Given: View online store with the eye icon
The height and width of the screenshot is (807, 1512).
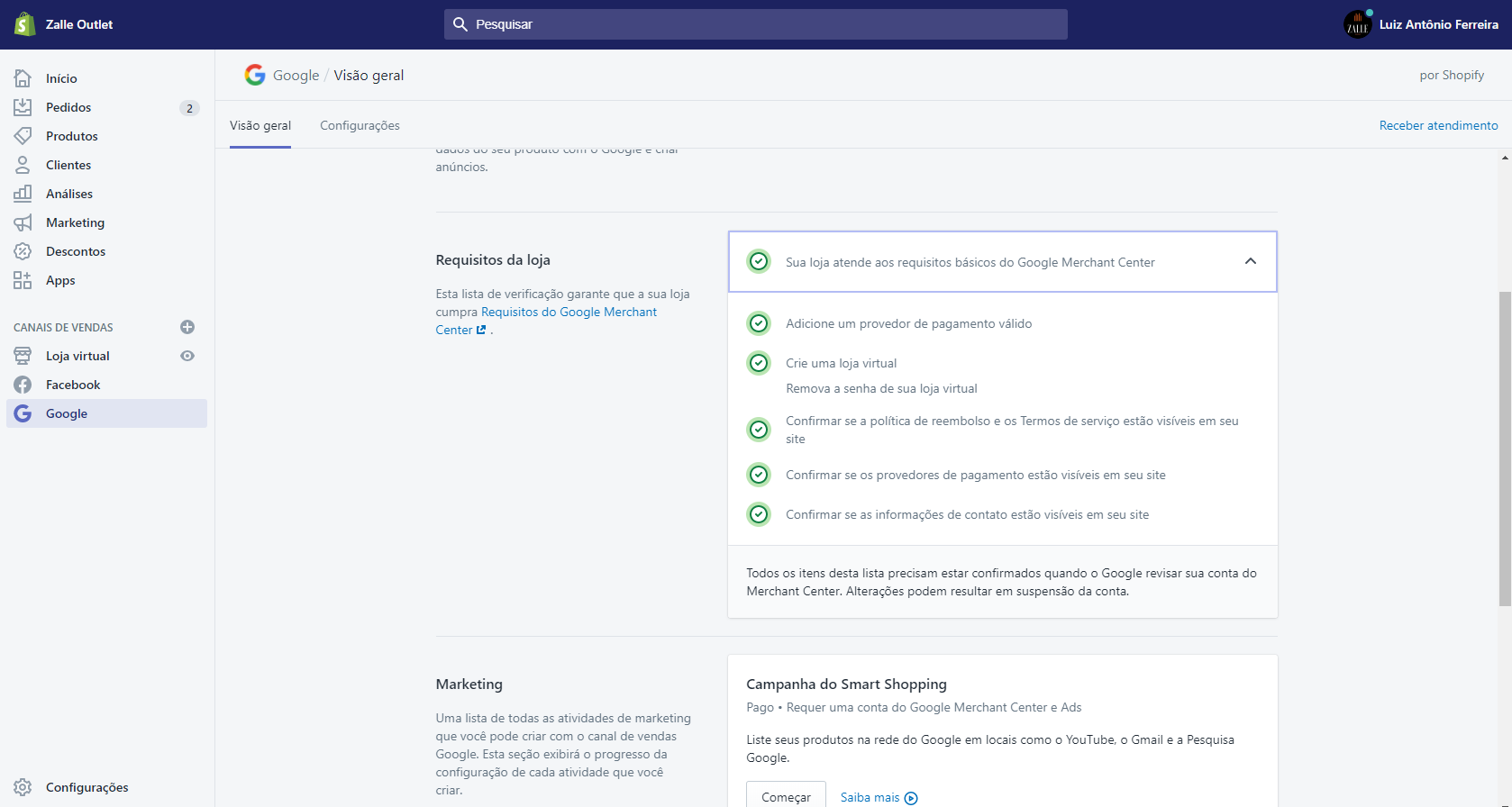Looking at the screenshot, I should coord(187,356).
